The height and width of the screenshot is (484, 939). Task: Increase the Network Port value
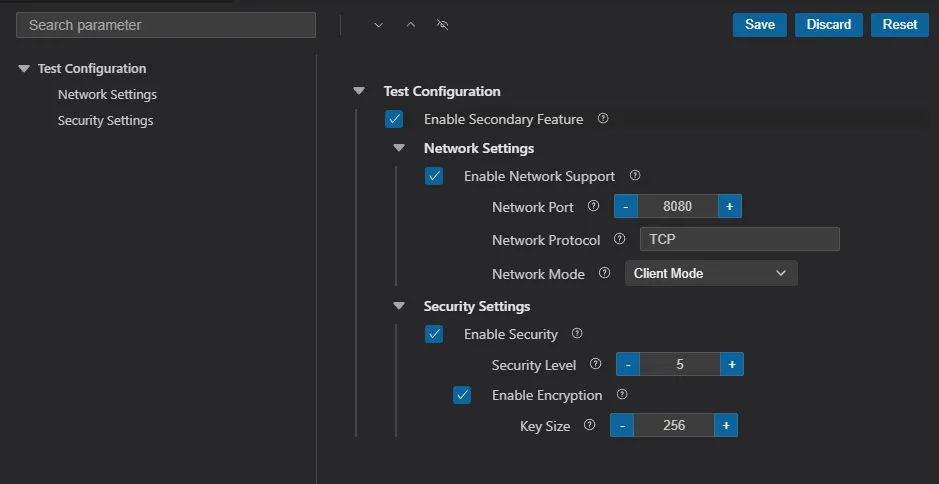click(729, 206)
